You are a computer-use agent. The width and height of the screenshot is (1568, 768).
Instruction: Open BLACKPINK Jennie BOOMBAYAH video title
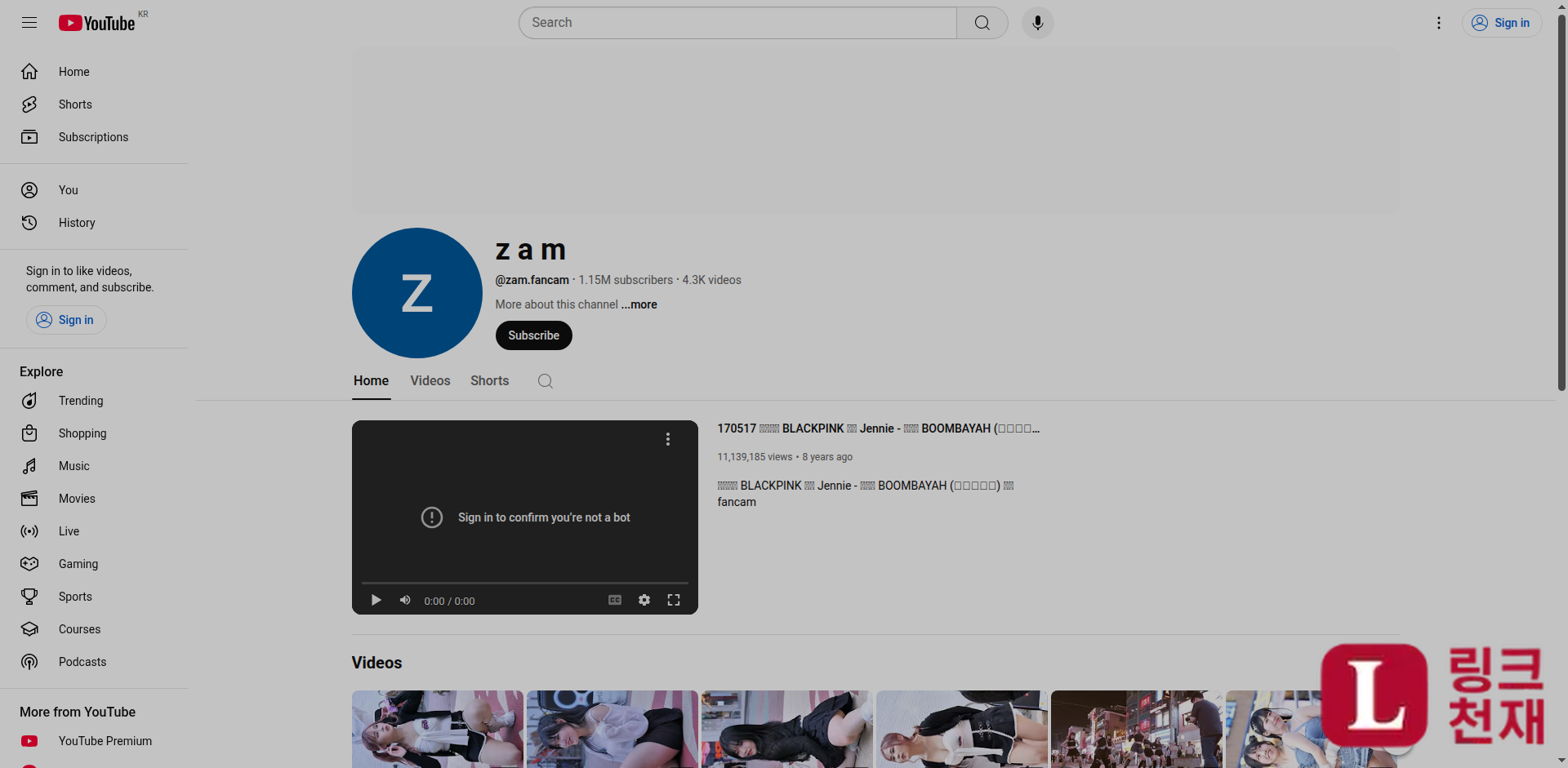878,428
